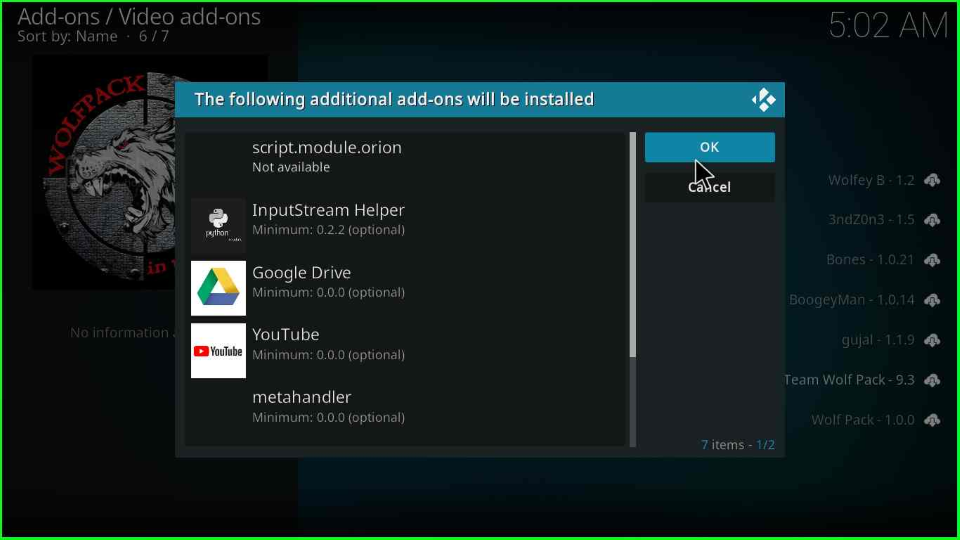Click cloud download icon beside Bones

pyautogui.click(x=932, y=260)
